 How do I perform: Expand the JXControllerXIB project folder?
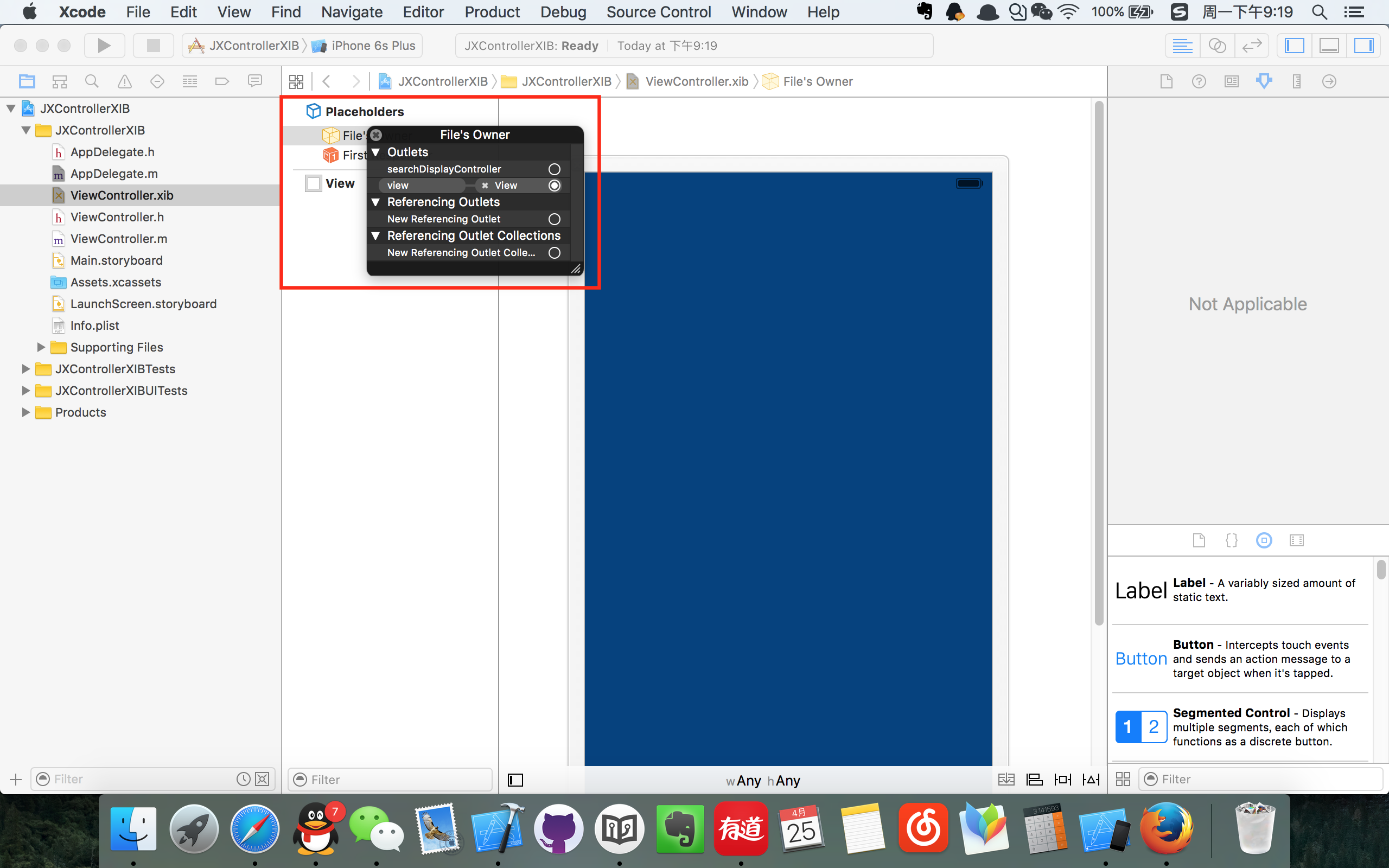pos(10,108)
